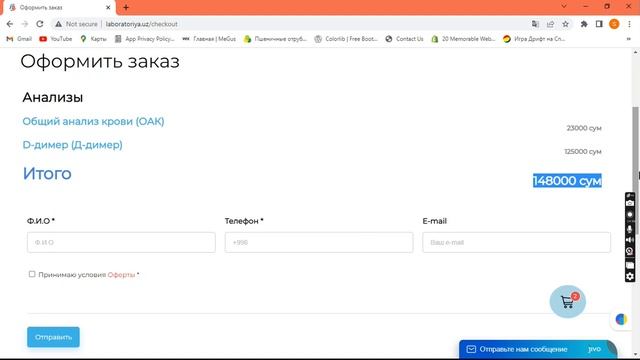Viewport: 640px width, 360px height.
Task: Open recorder settings gear icon
Action: pos(630,276)
